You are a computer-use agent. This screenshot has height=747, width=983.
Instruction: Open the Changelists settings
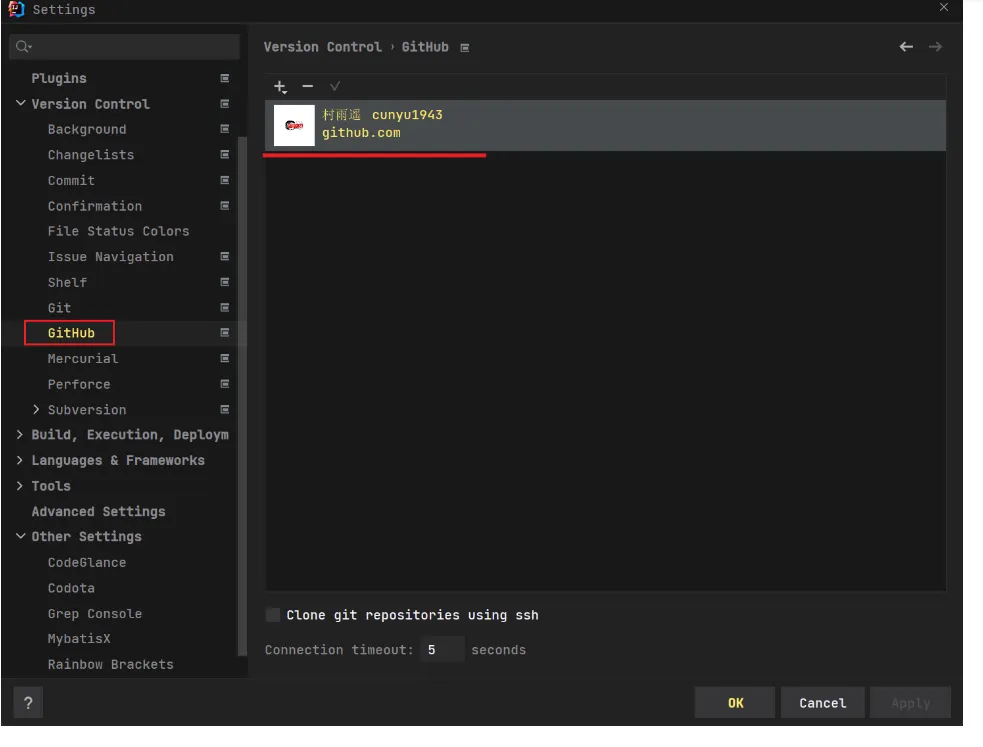91,155
